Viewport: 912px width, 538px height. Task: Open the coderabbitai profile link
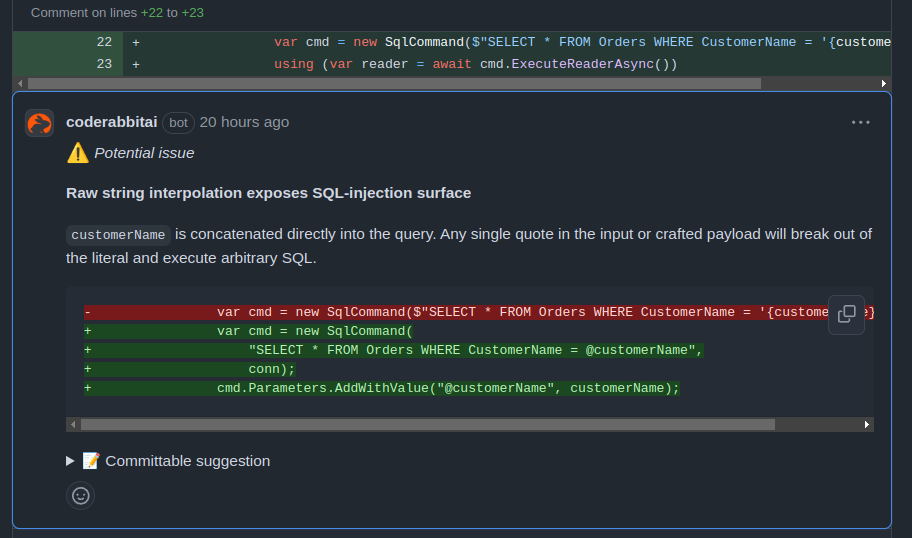[112, 122]
